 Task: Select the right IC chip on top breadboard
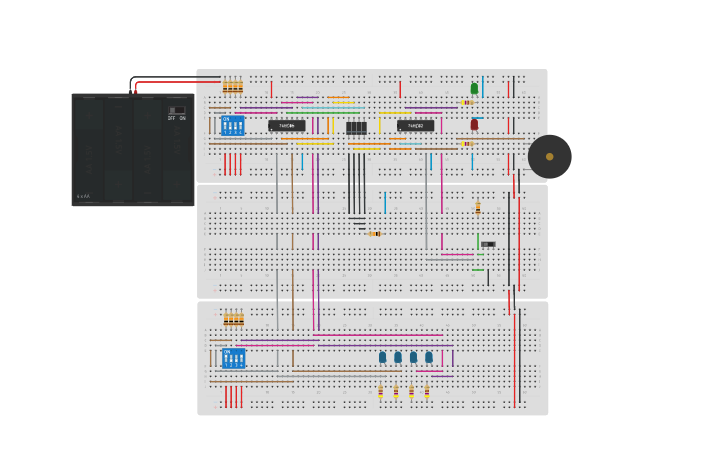point(415,126)
